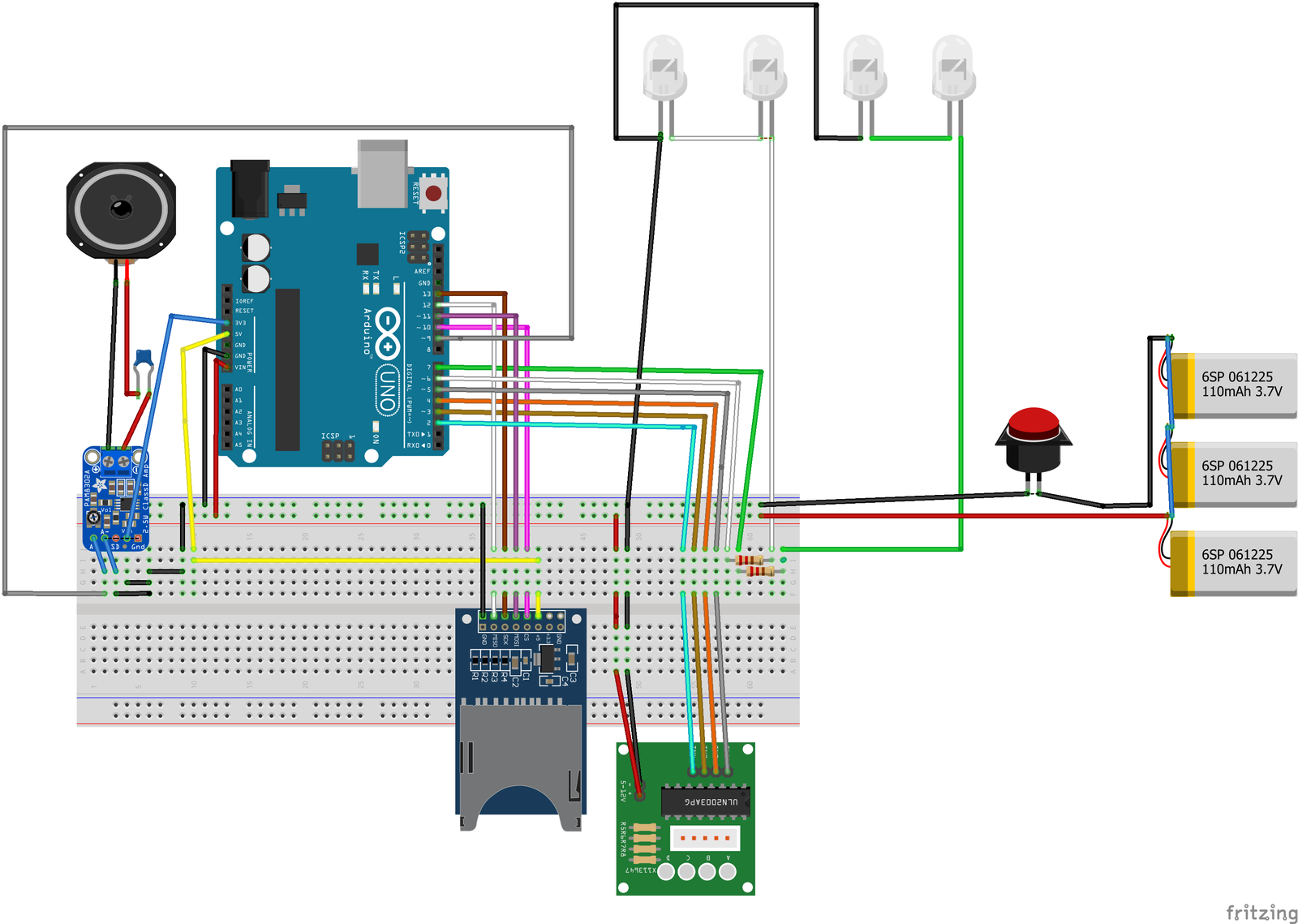This screenshot has height=924, width=1298.
Task: Click the UNO label on the Arduino
Action: click(388, 389)
